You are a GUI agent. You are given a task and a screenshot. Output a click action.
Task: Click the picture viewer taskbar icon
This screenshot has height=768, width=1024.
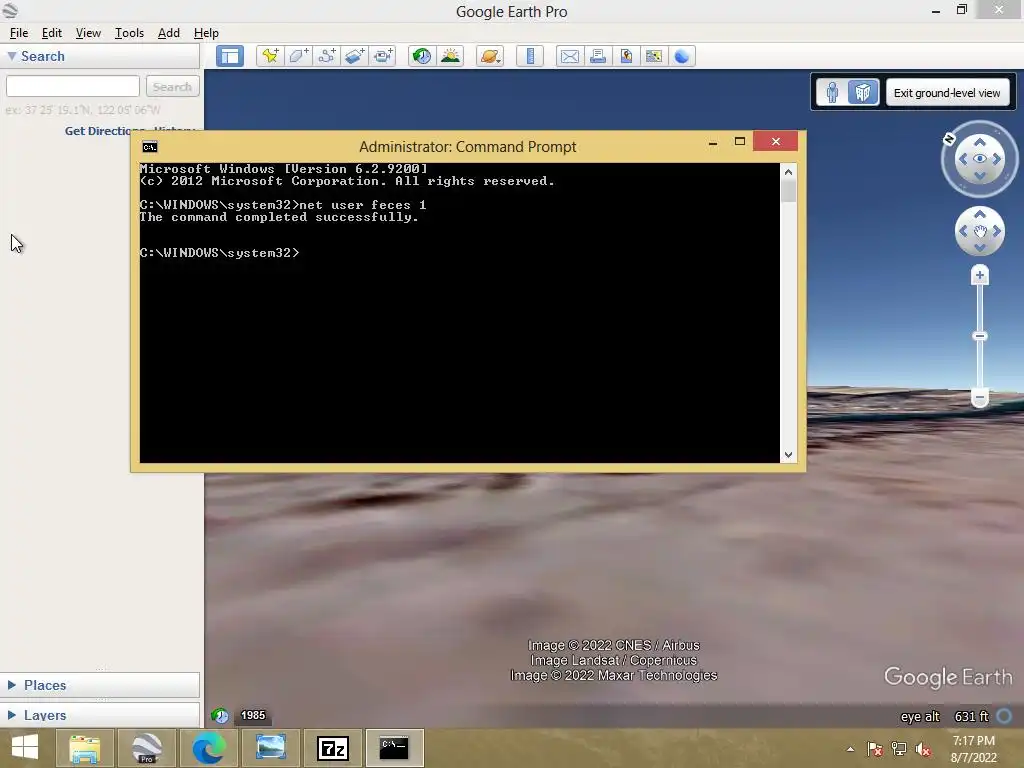click(270, 748)
